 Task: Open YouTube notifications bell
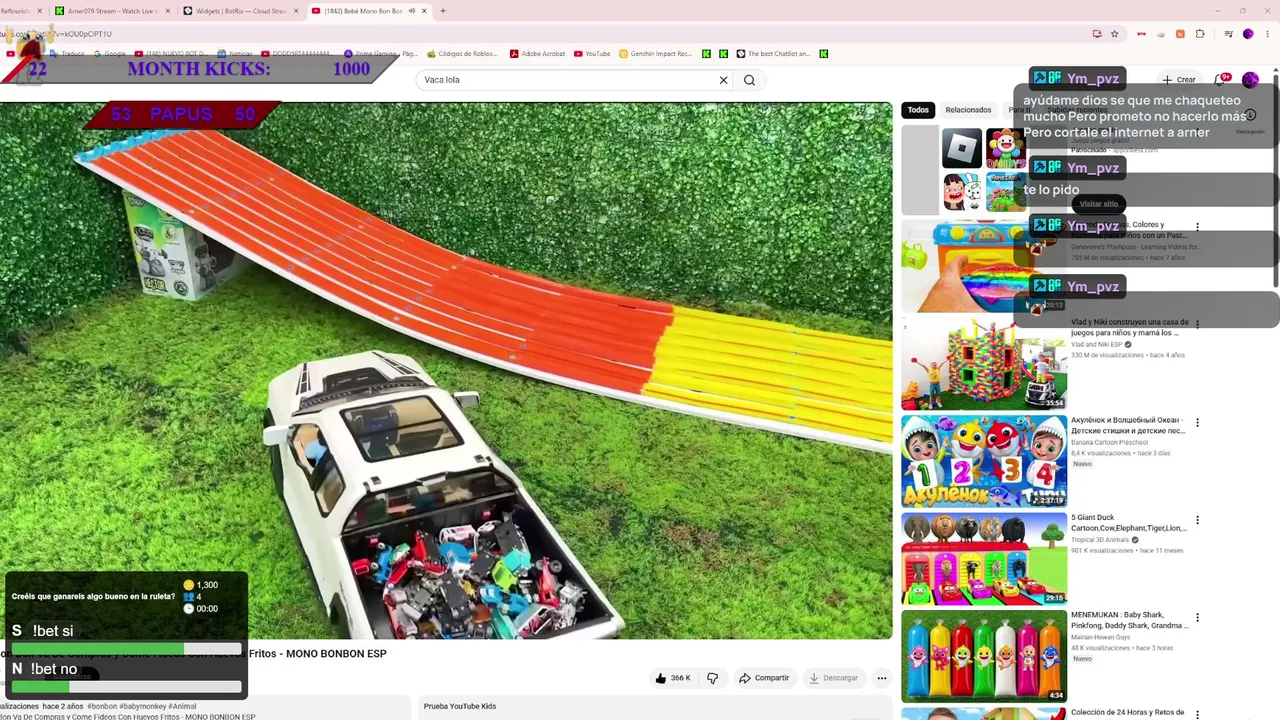click(1220, 80)
